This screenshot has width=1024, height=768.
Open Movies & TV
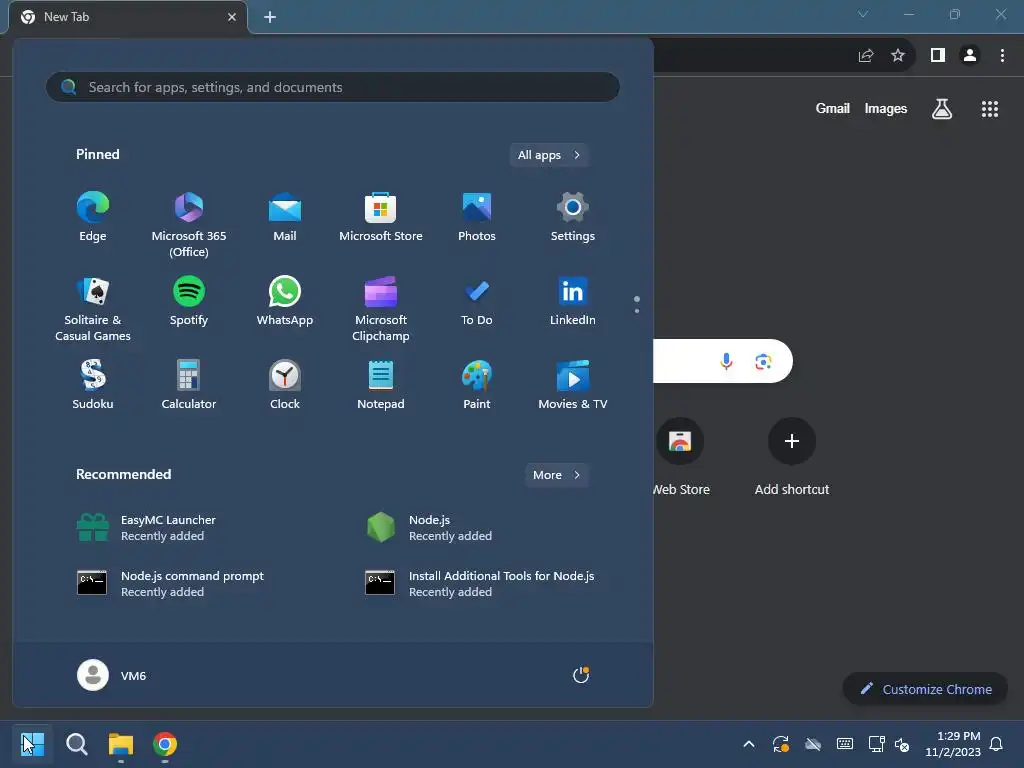tap(573, 385)
